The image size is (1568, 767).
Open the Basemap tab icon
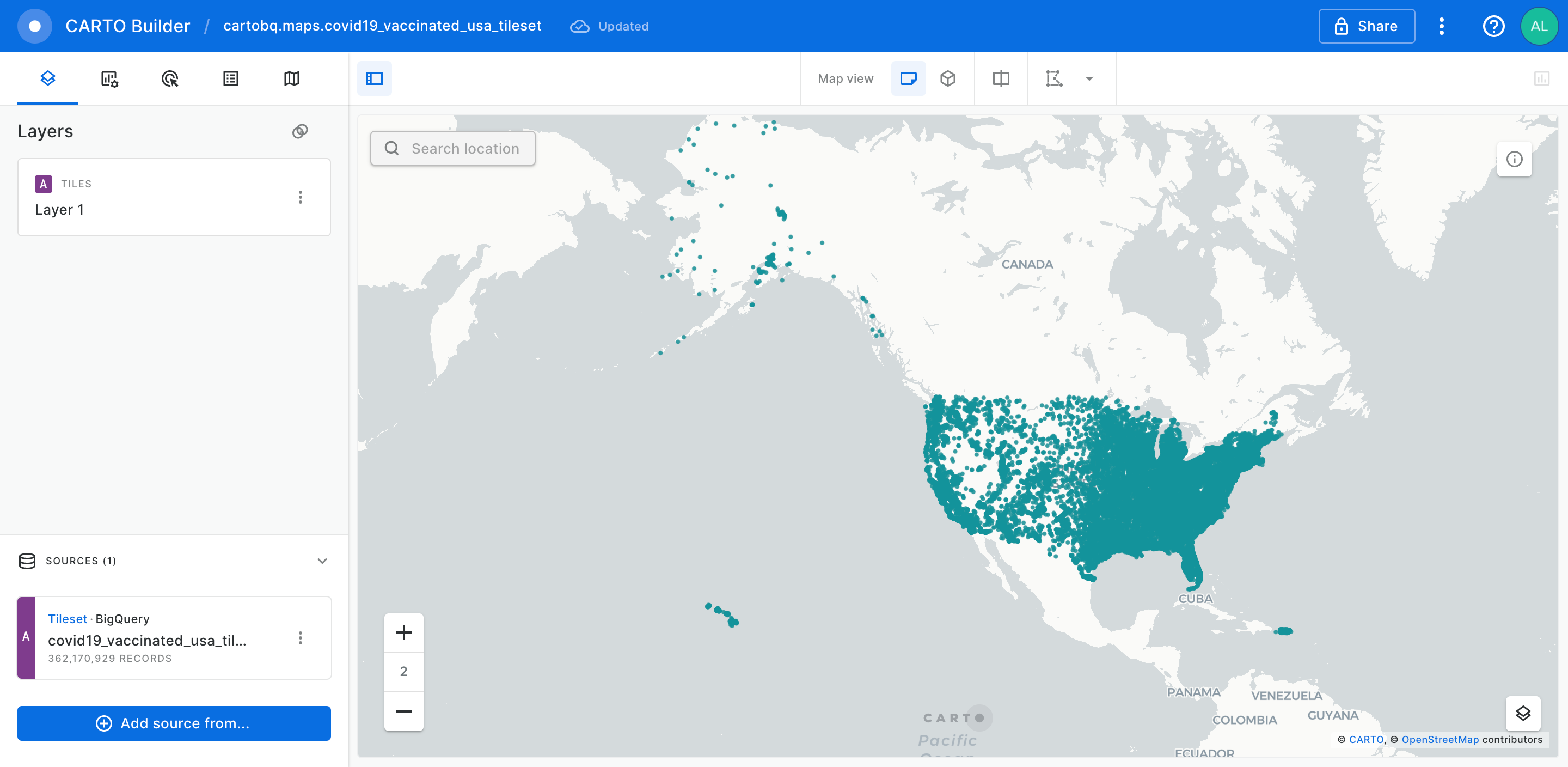(x=292, y=78)
